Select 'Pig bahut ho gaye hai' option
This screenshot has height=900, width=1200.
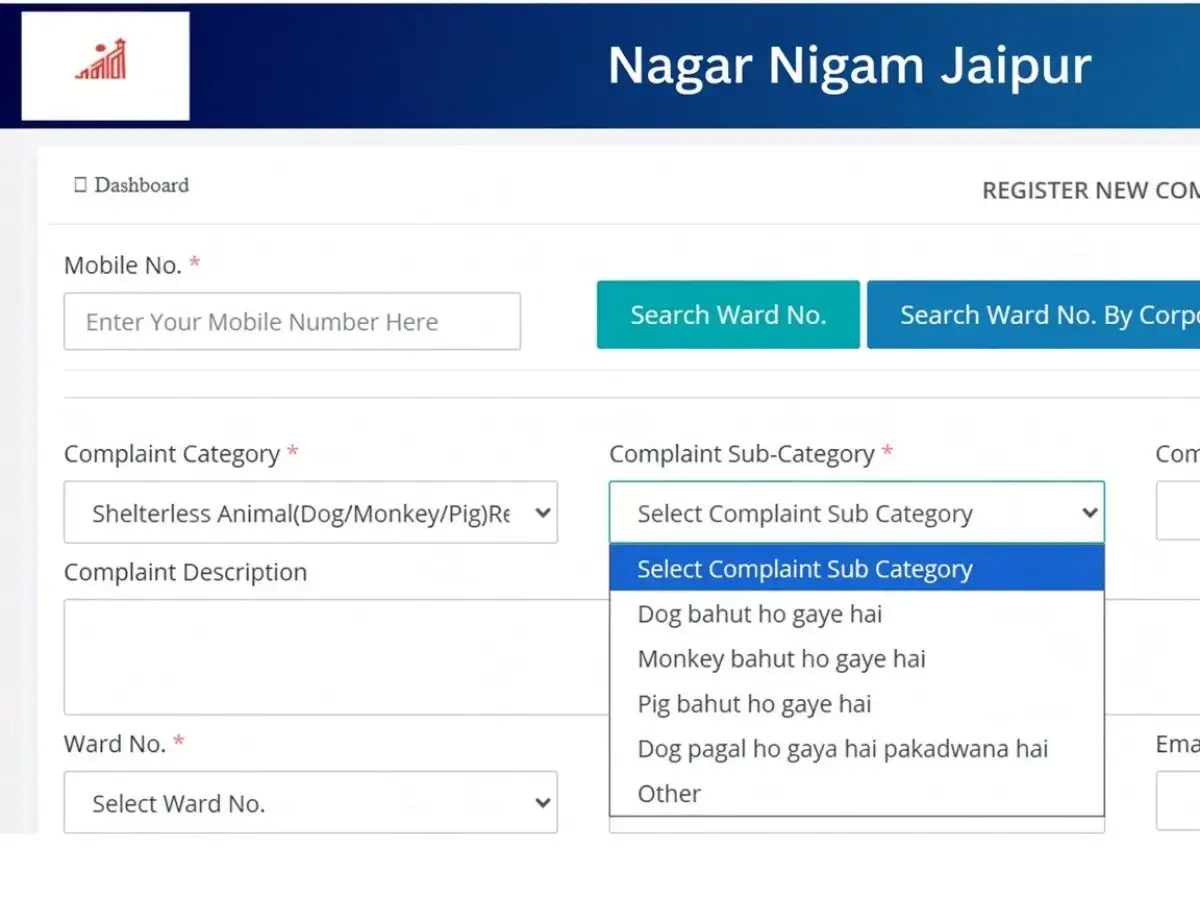tap(857, 704)
